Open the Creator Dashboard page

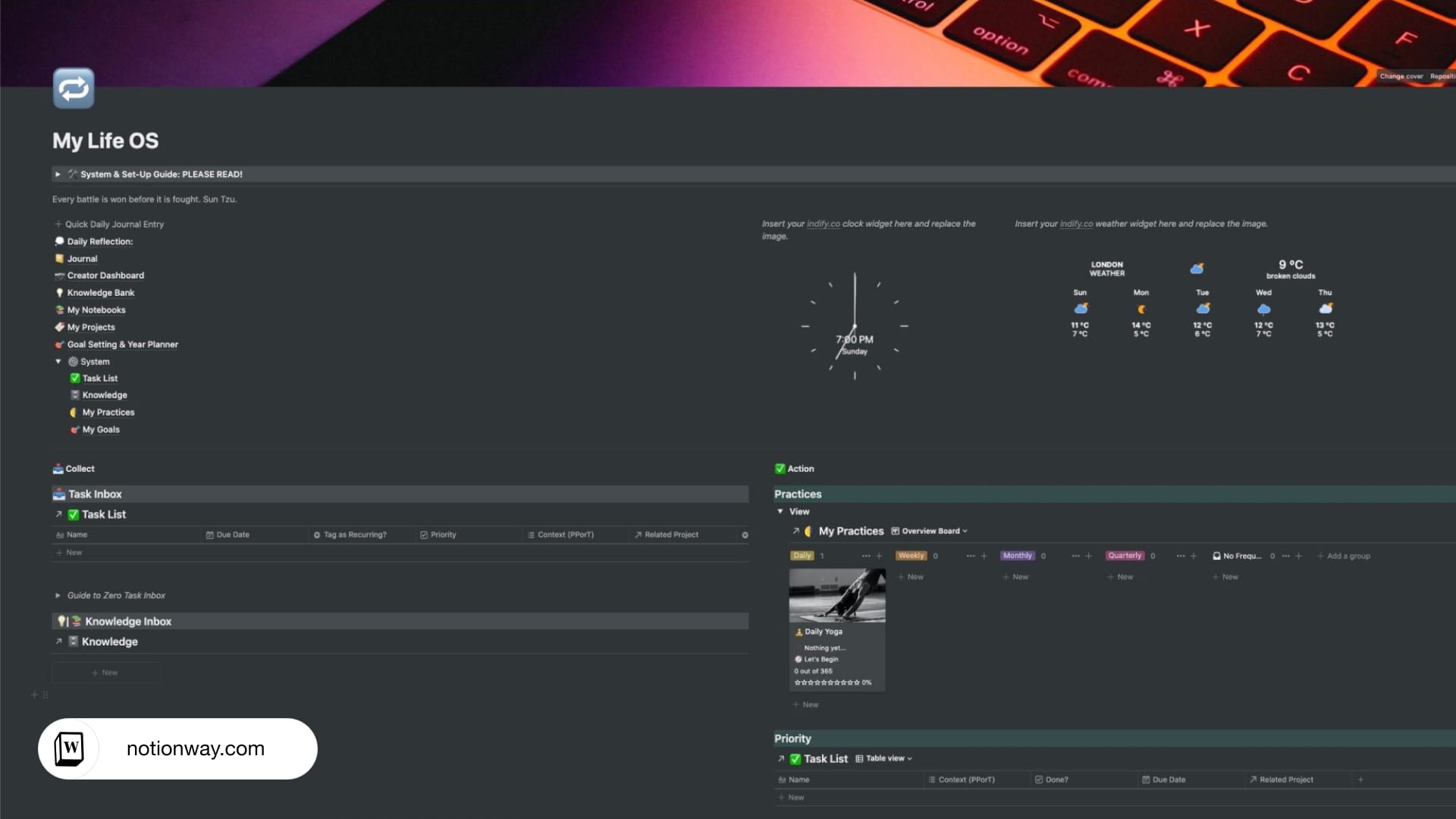[x=105, y=276]
